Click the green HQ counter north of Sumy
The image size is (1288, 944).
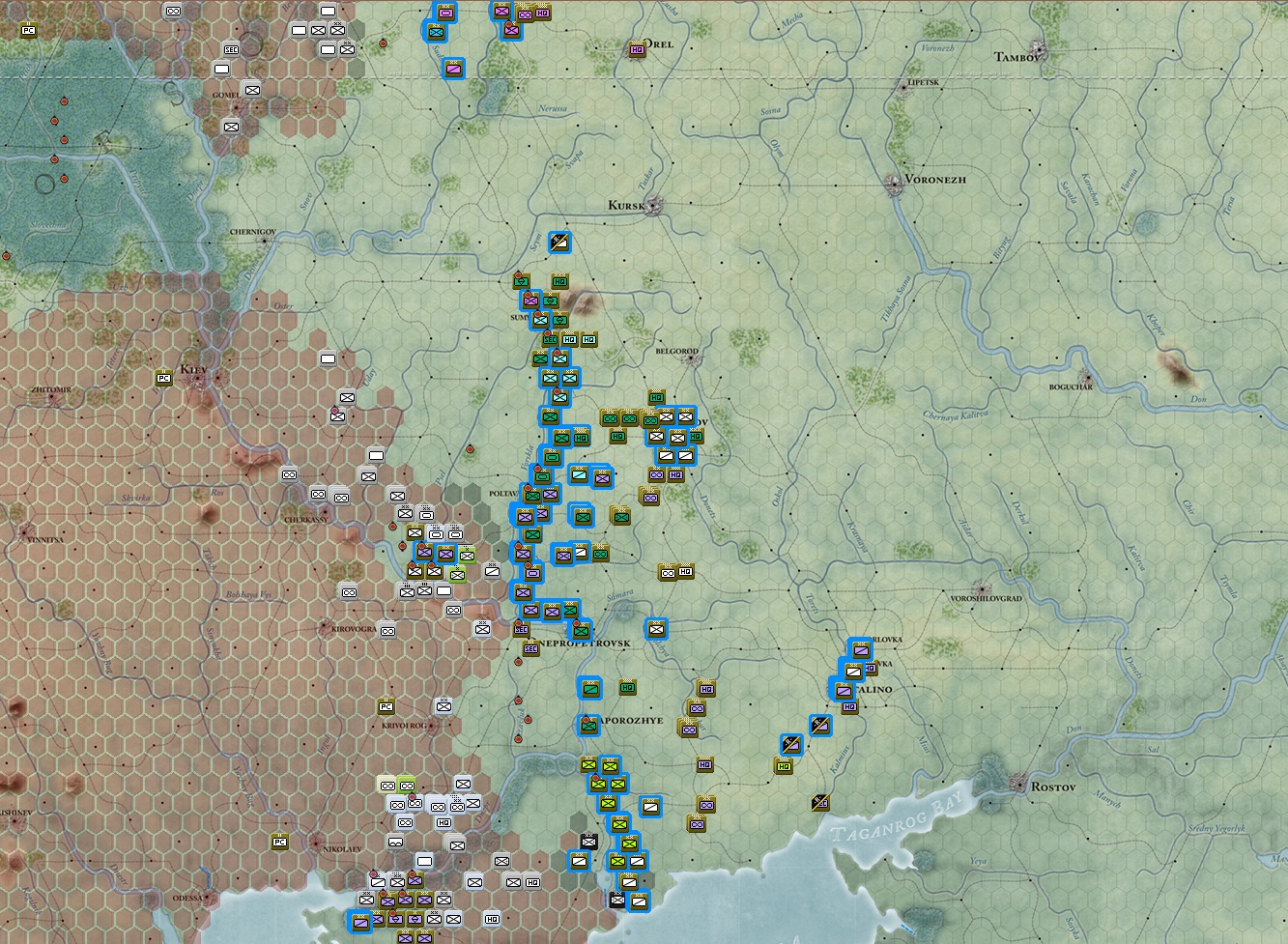559,281
